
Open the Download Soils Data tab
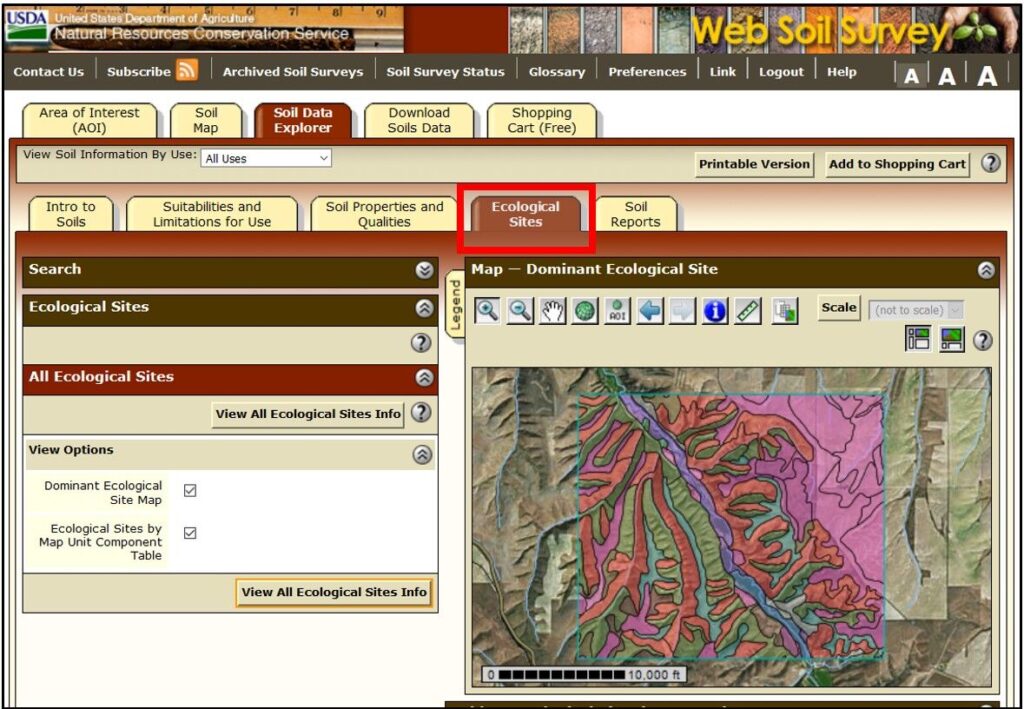pyautogui.click(x=419, y=121)
